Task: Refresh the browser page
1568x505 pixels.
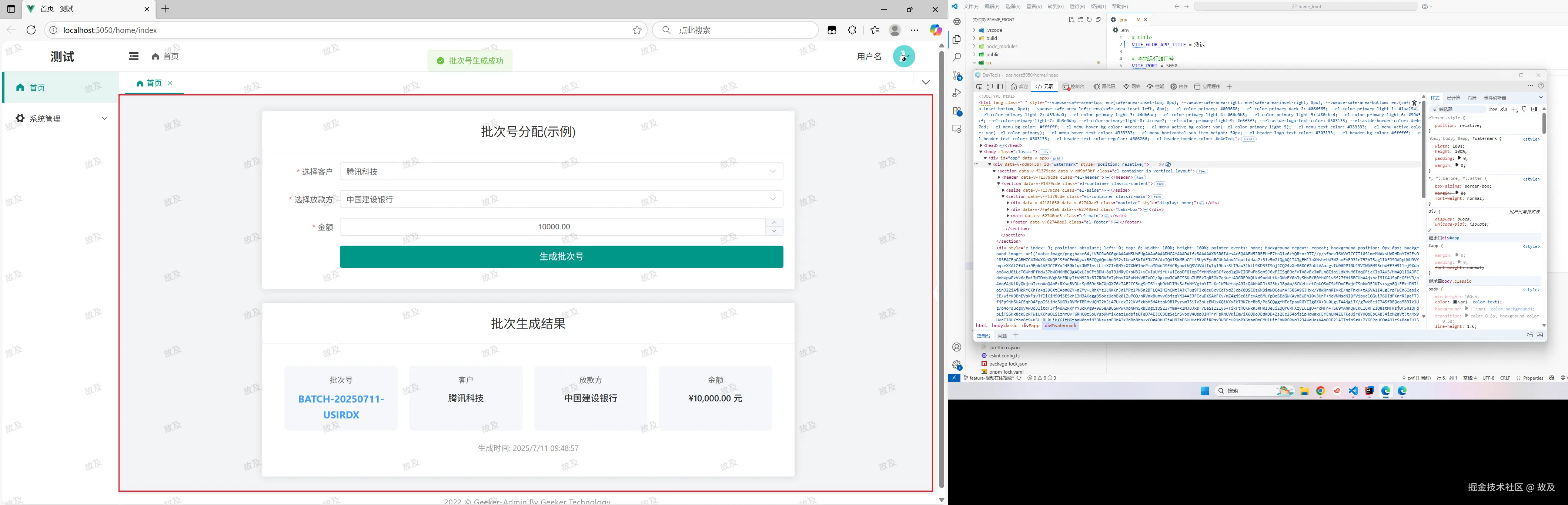Action: tap(31, 30)
